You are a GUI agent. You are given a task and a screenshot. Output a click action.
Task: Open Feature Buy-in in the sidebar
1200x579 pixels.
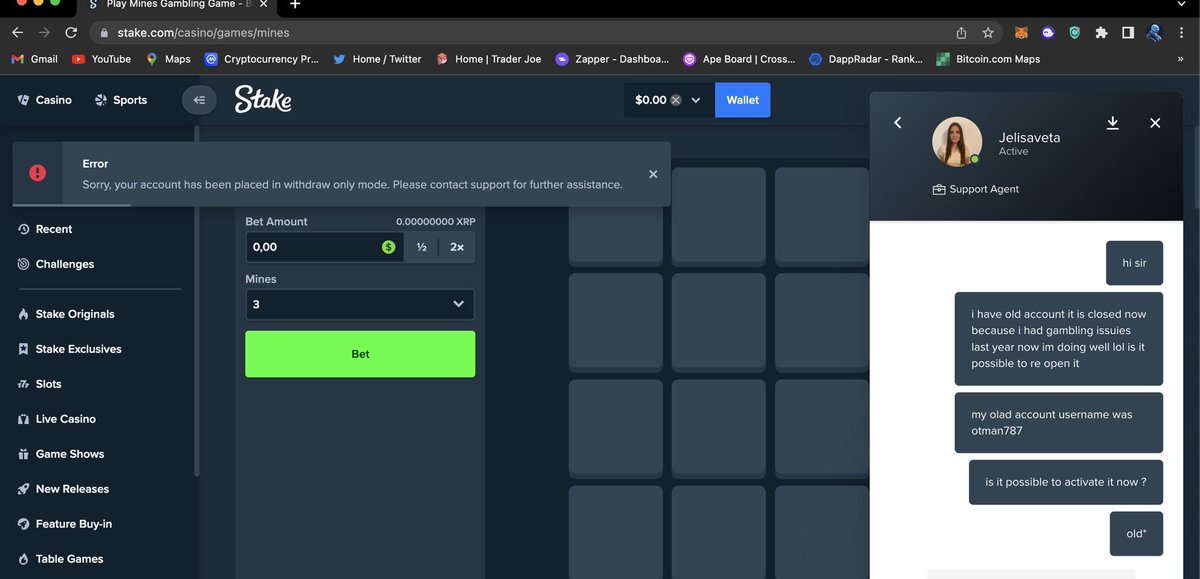click(x=65, y=524)
